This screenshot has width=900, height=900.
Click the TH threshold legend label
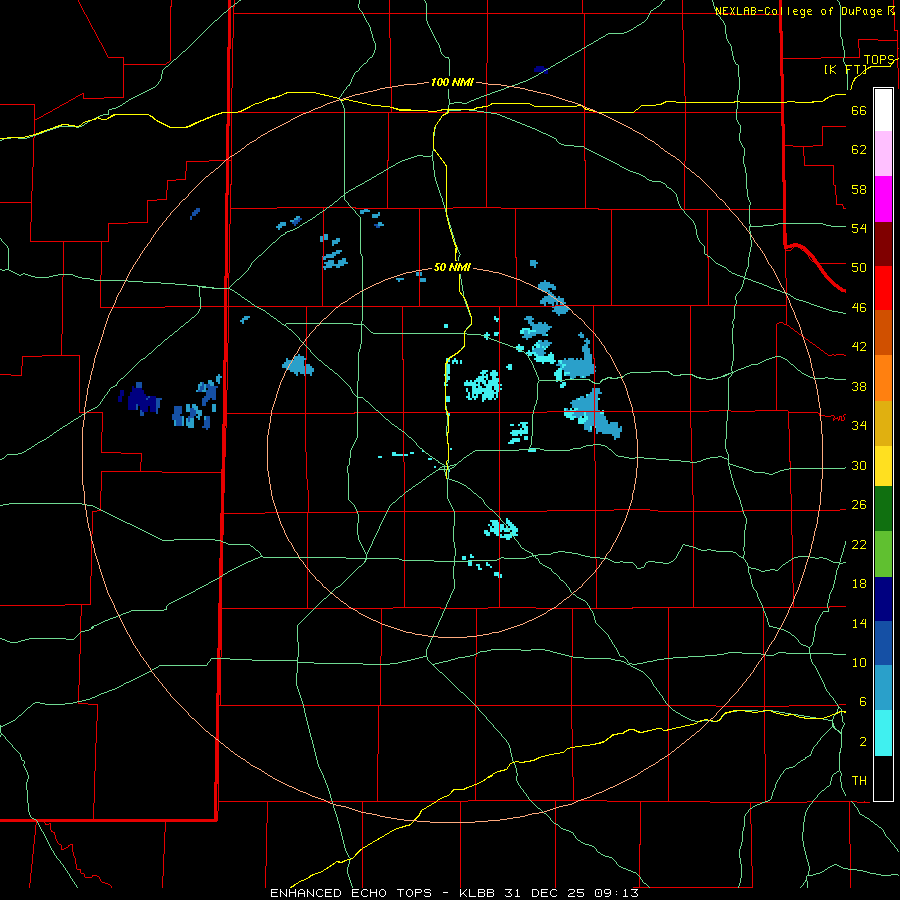(x=859, y=781)
